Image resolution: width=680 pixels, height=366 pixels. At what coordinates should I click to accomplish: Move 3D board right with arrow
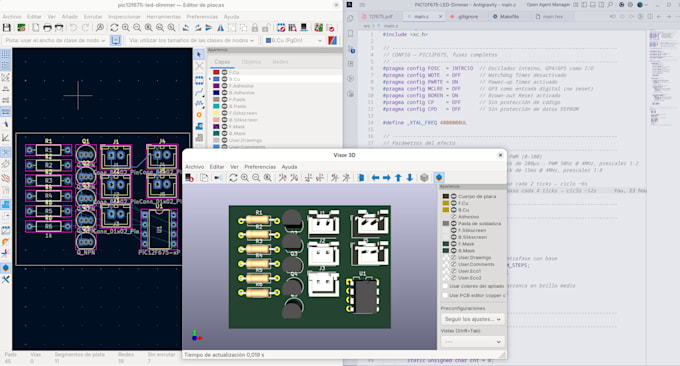click(386, 177)
